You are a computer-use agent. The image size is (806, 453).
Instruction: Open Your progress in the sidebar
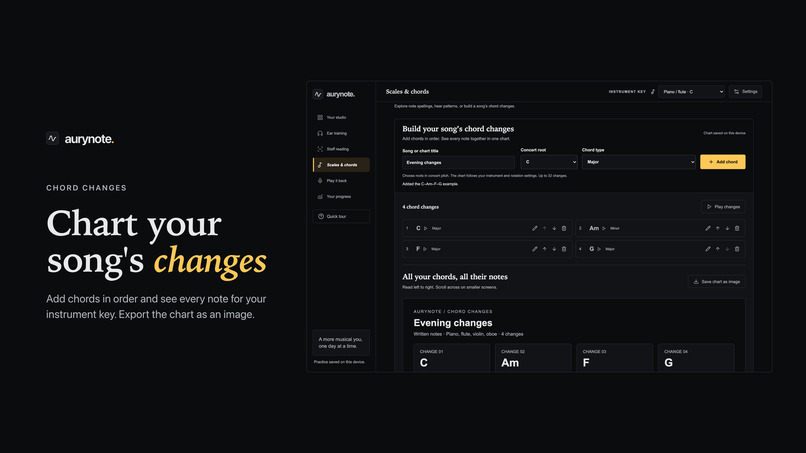[x=341, y=196]
